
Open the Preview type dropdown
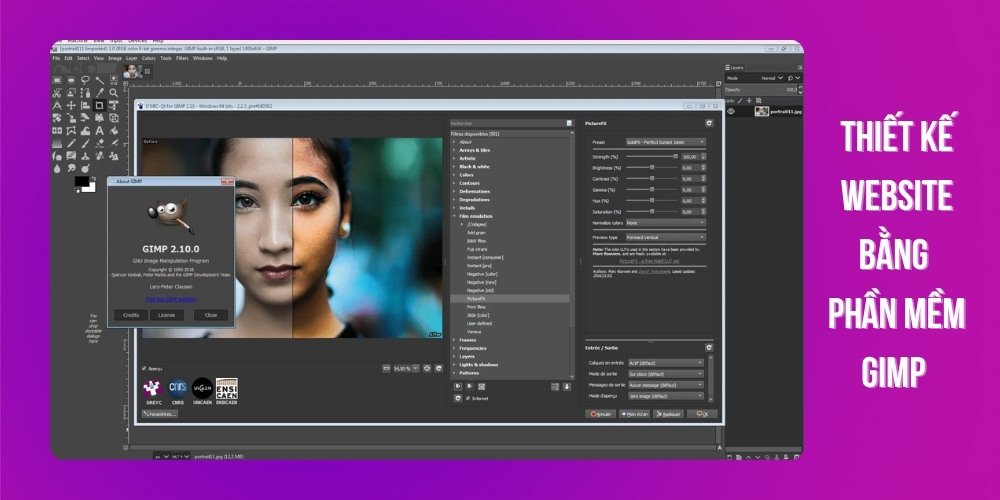pyautogui.click(x=666, y=237)
